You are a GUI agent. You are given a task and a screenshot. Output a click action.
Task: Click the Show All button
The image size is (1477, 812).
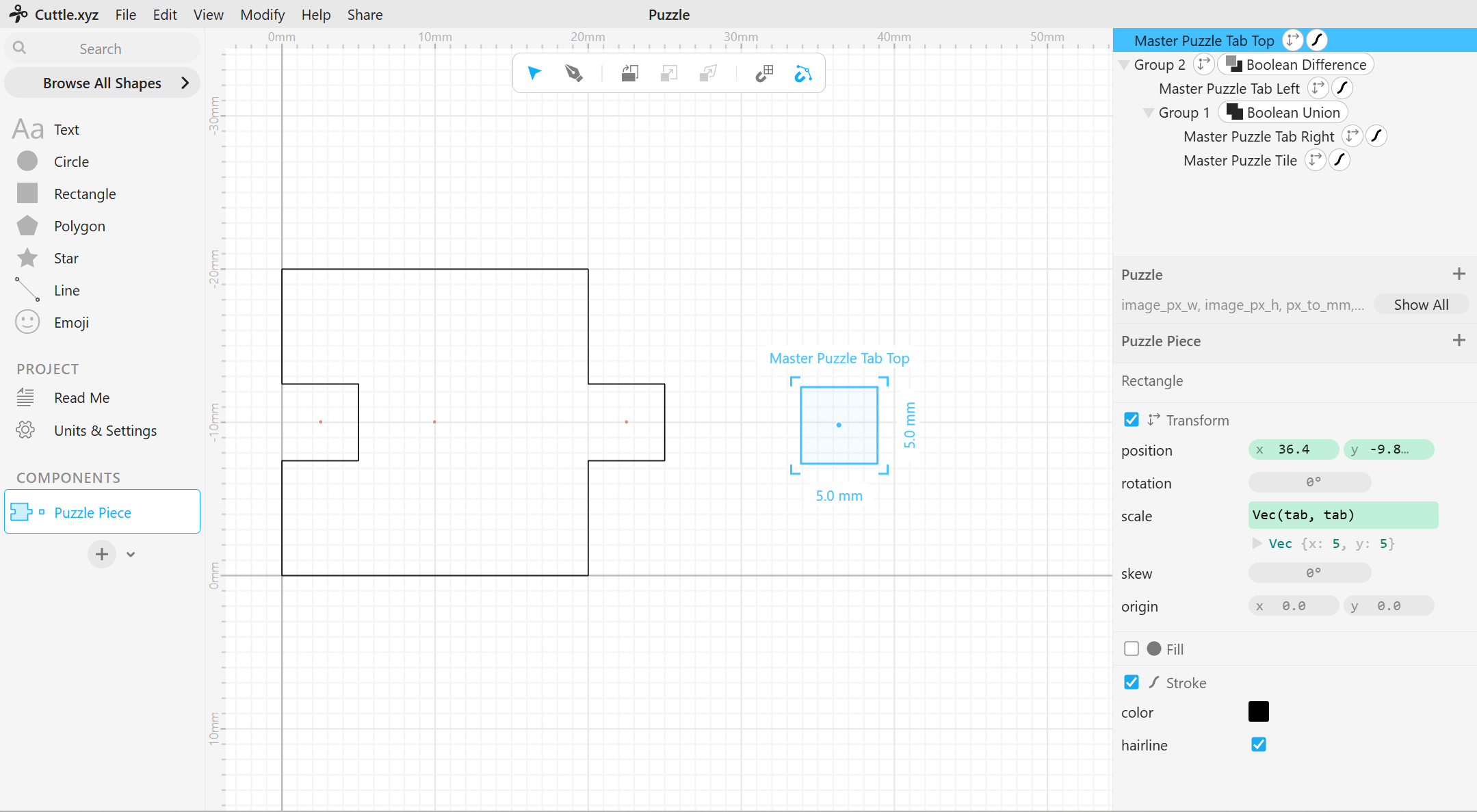[1421, 304]
